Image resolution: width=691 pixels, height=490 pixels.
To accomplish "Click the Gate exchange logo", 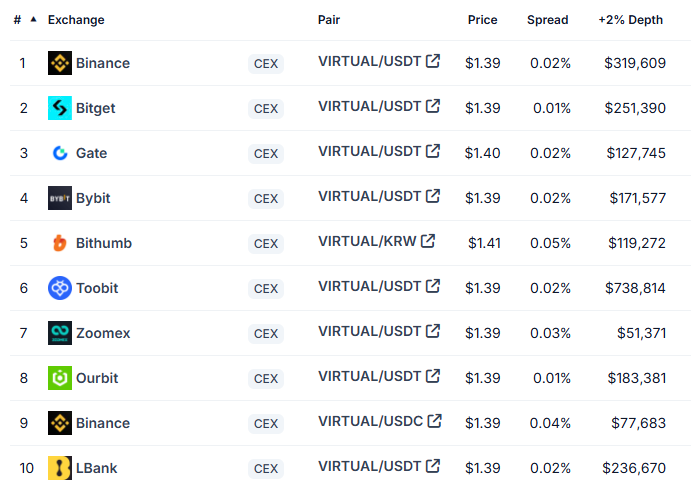I will point(60,153).
